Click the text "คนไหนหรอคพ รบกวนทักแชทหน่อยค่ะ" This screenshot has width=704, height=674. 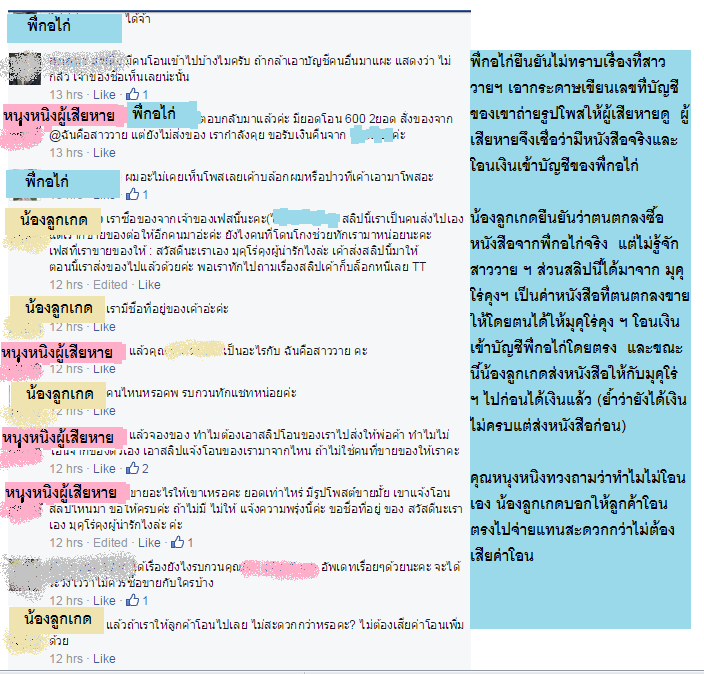(201, 393)
